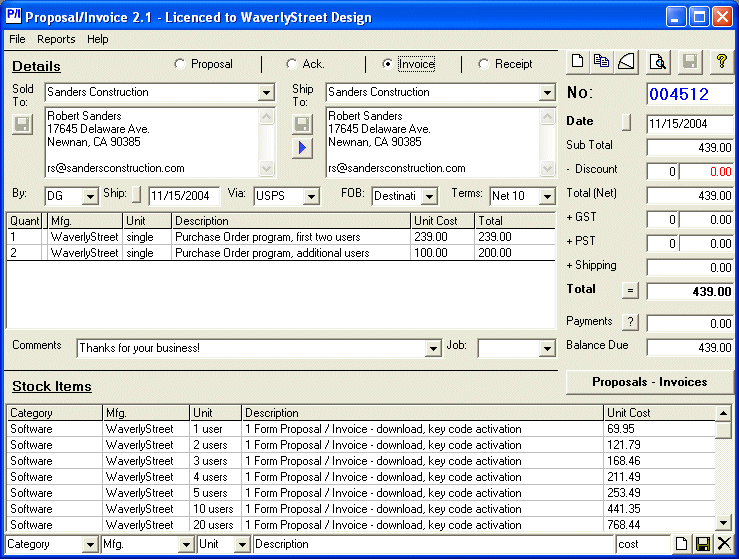Open the Reports menu

[56, 39]
